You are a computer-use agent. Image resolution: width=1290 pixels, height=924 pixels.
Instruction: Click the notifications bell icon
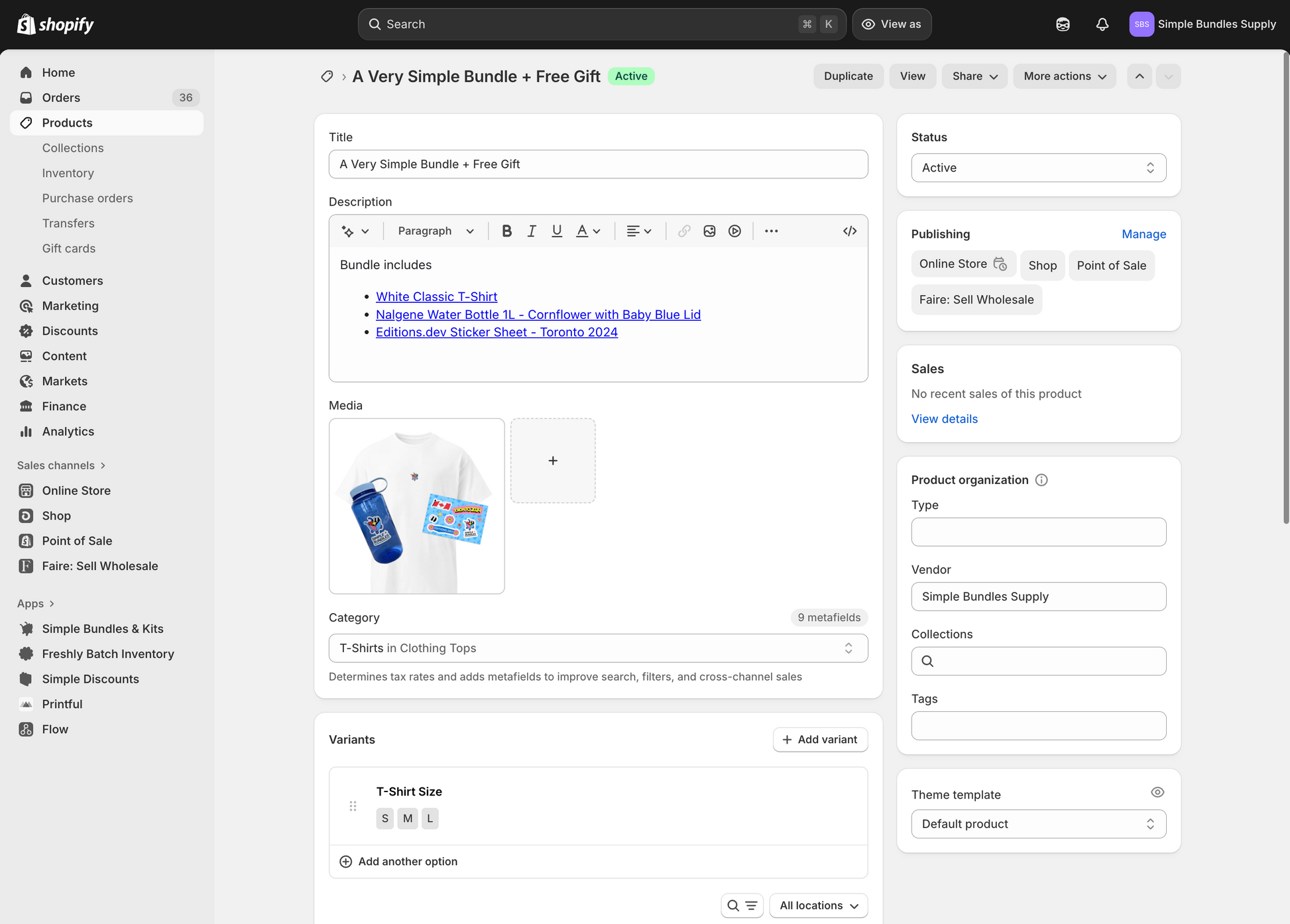click(1102, 25)
